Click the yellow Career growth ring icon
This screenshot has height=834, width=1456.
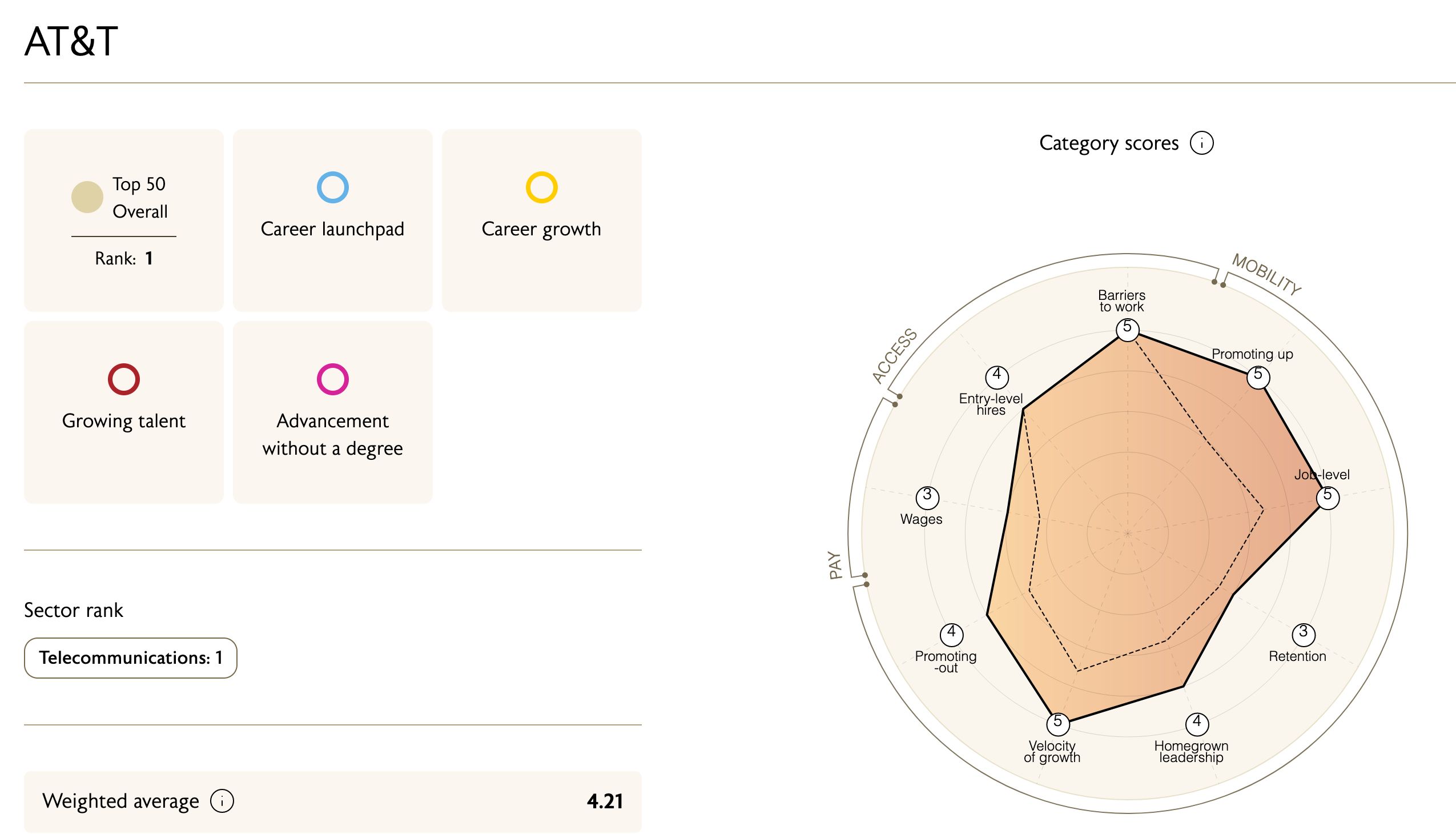pyautogui.click(x=541, y=187)
